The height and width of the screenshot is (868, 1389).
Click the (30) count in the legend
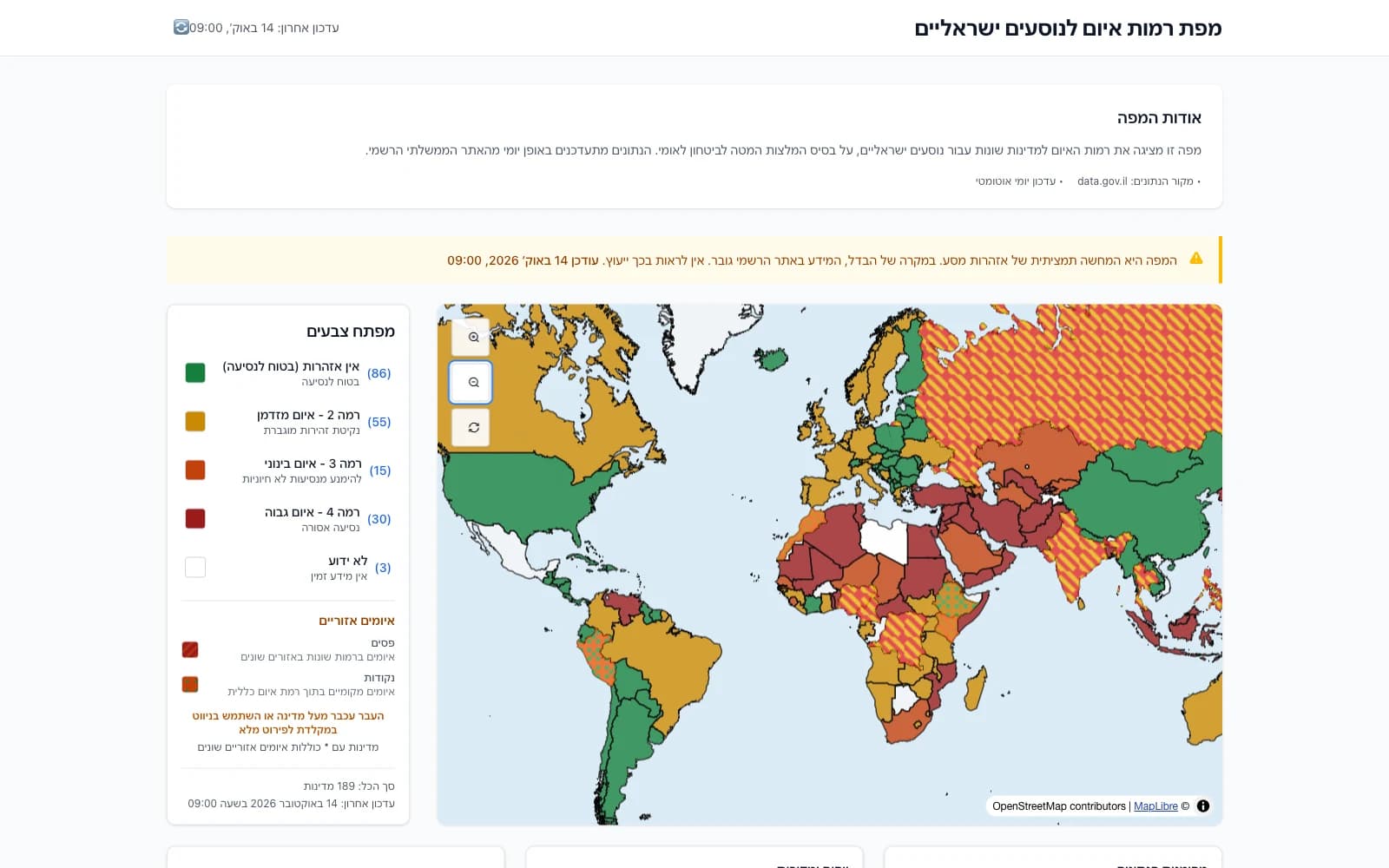379,519
